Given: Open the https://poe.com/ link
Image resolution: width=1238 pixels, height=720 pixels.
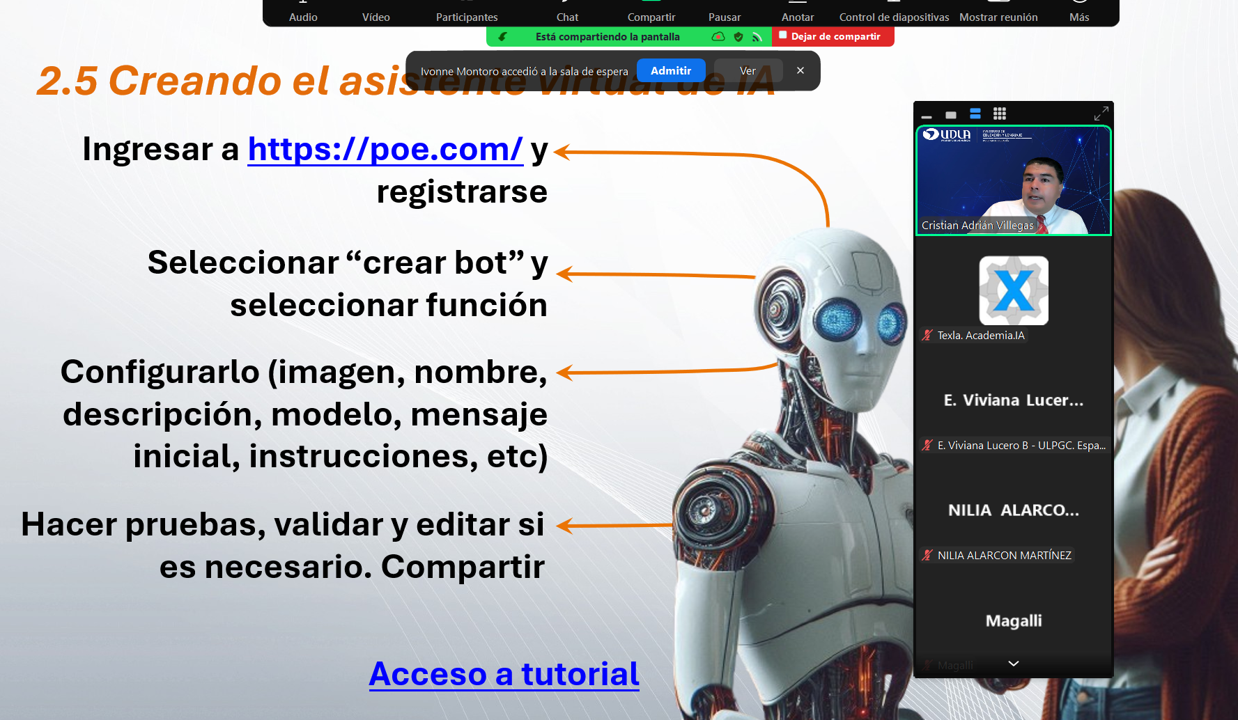Looking at the screenshot, I should (385, 149).
